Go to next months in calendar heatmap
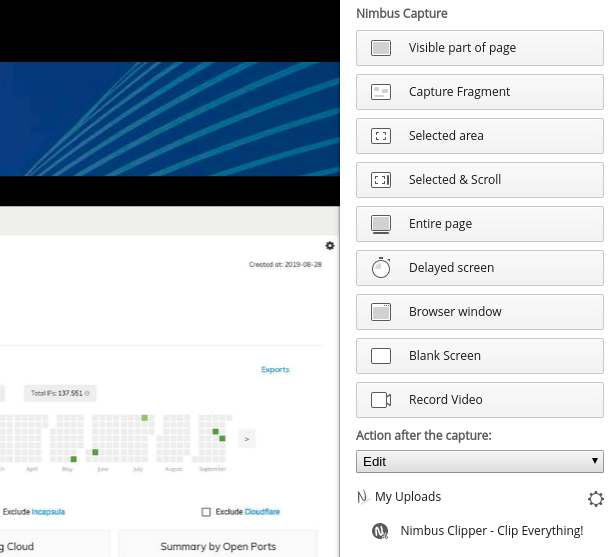The height and width of the screenshot is (557, 615). tap(247, 439)
